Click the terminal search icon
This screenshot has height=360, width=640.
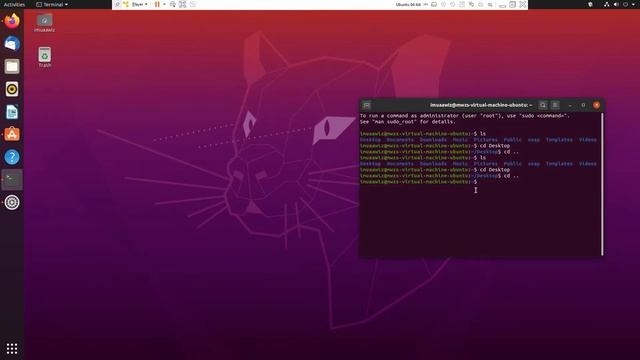[x=542, y=105]
